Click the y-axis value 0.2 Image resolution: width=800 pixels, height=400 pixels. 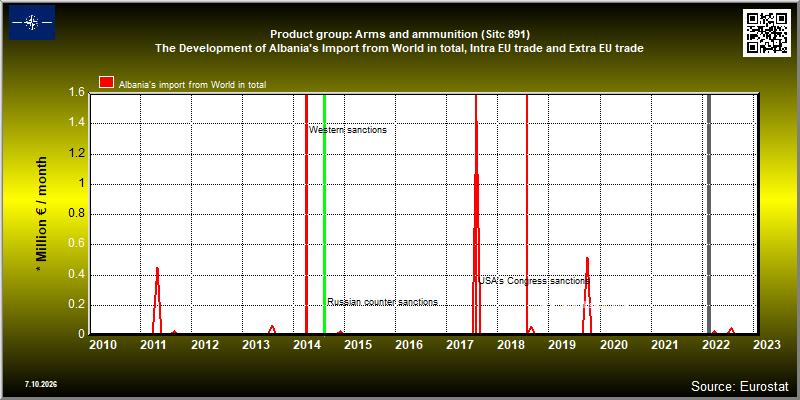[77, 305]
